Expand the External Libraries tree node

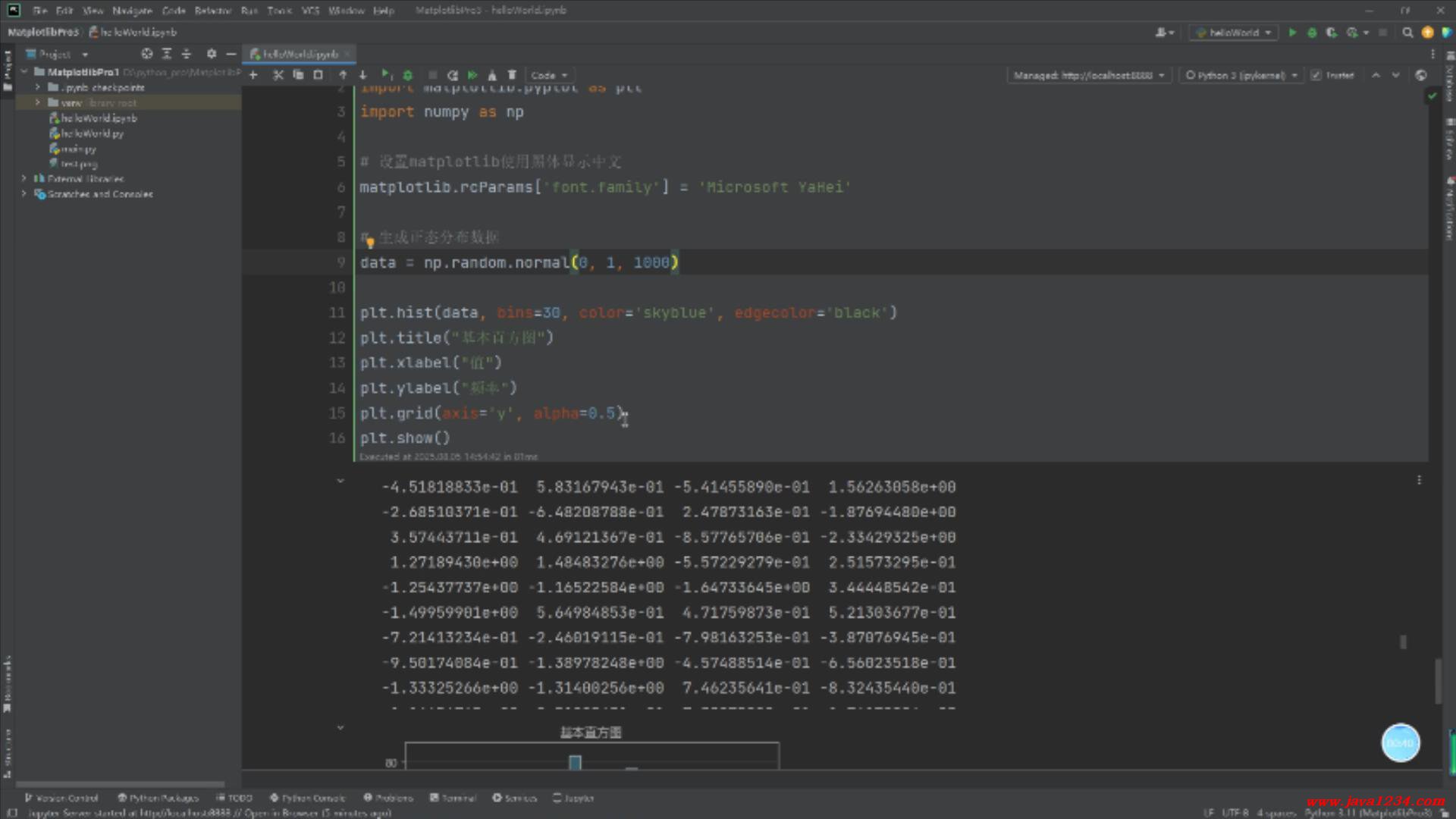24,179
